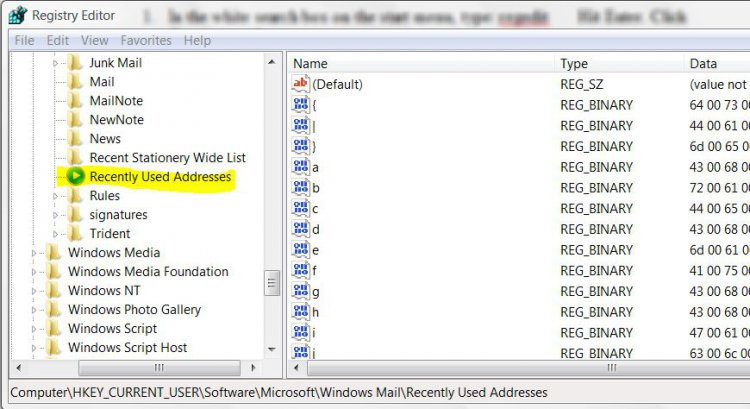Expand the Windows Photo Gallery node

click(33, 310)
